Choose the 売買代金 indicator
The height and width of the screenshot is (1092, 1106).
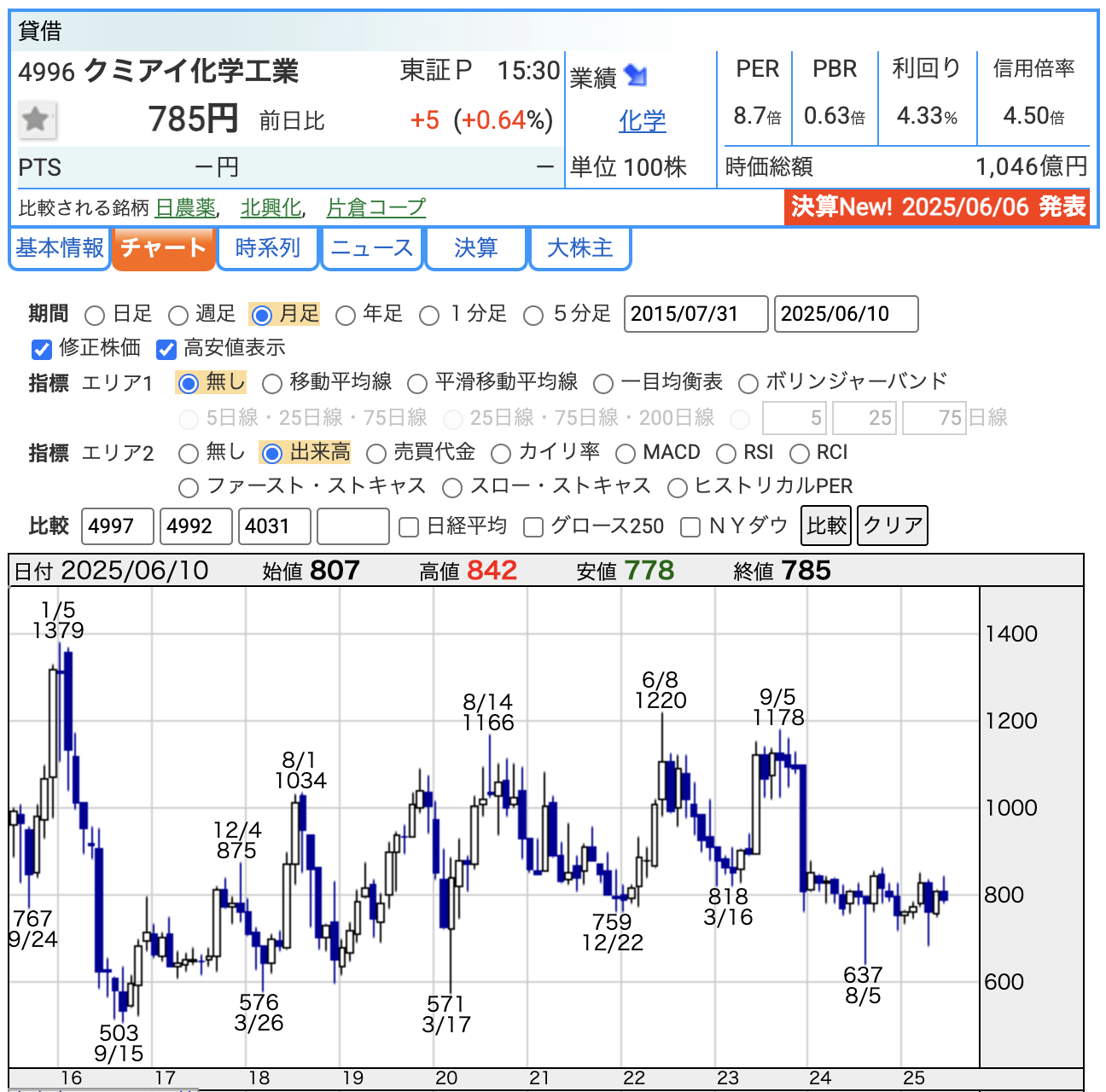click(x=375, y=453)
